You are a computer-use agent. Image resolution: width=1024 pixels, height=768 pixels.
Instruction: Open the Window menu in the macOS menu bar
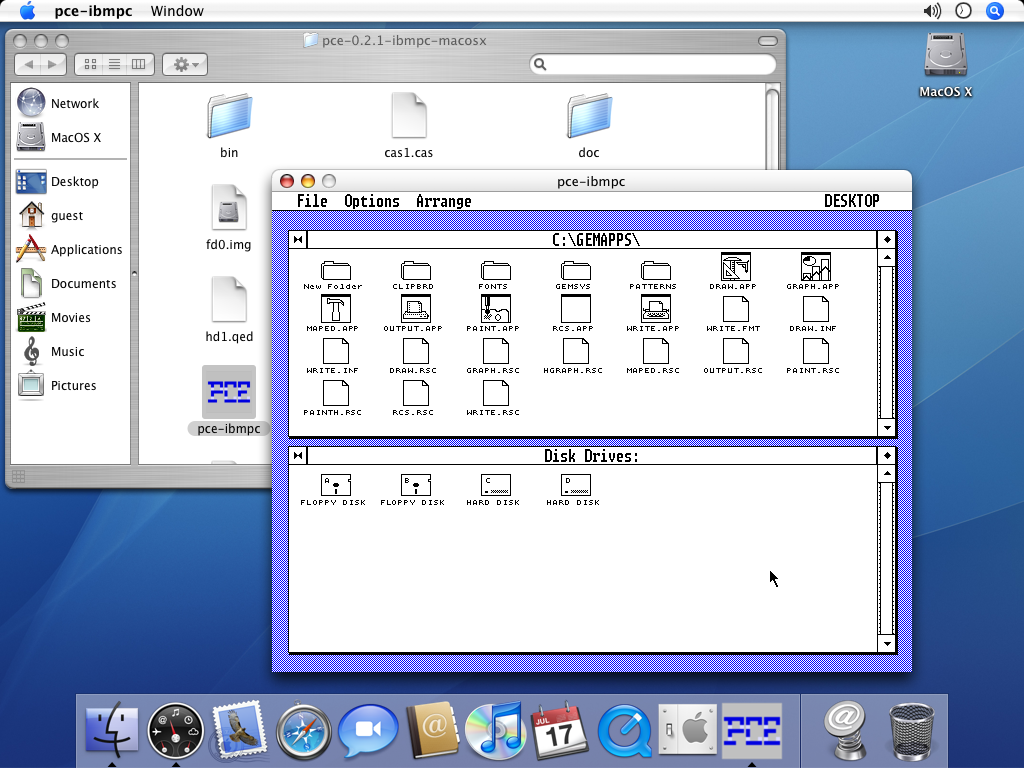pyautogui.click(x=177, y=11)
